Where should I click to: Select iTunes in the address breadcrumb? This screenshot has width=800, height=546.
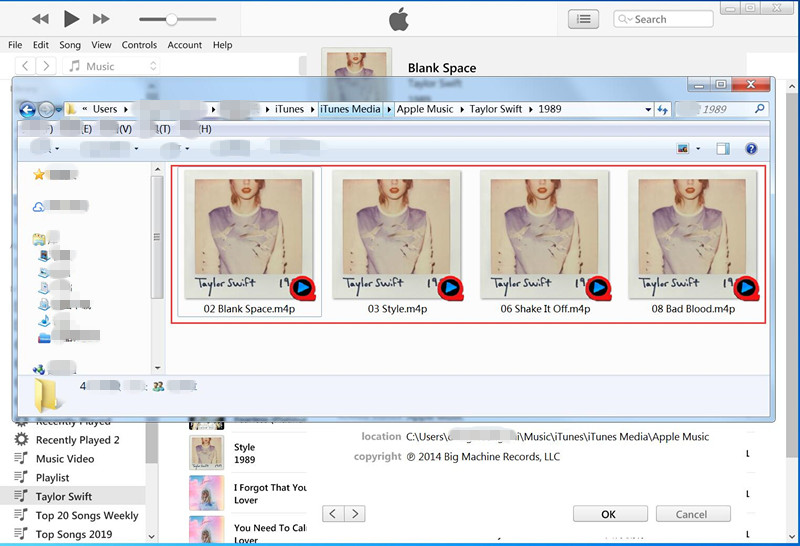(289, 109)
